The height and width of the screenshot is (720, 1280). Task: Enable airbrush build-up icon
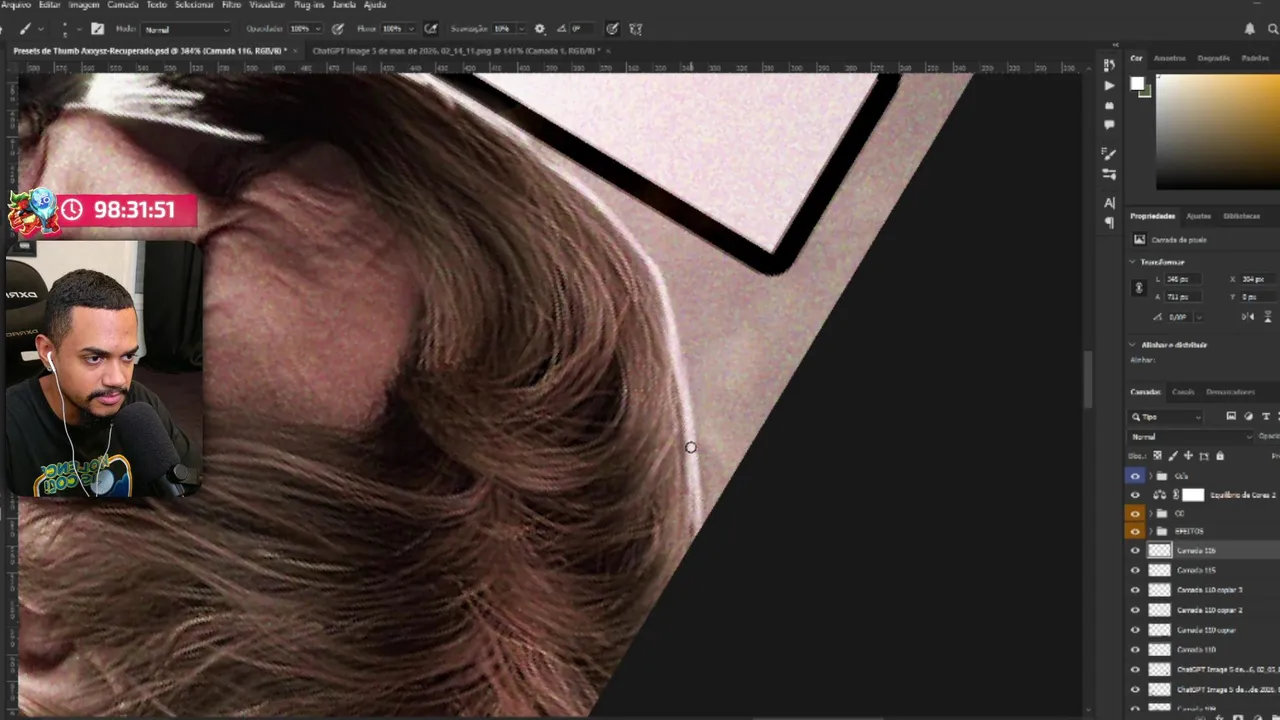coord(430,29)
